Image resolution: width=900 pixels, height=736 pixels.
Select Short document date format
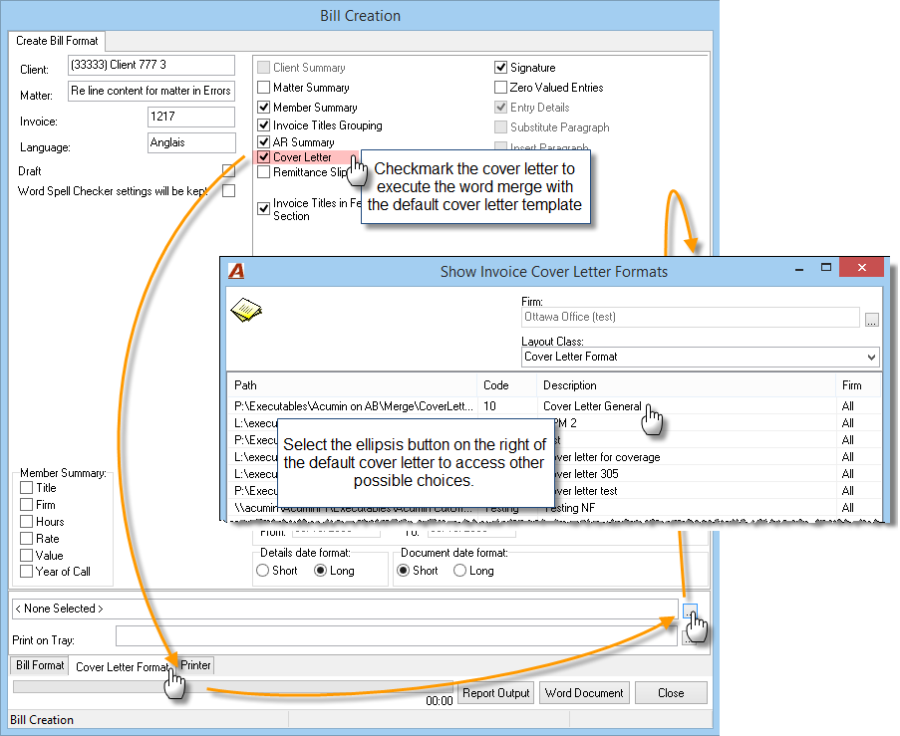(x=404, y=571)
